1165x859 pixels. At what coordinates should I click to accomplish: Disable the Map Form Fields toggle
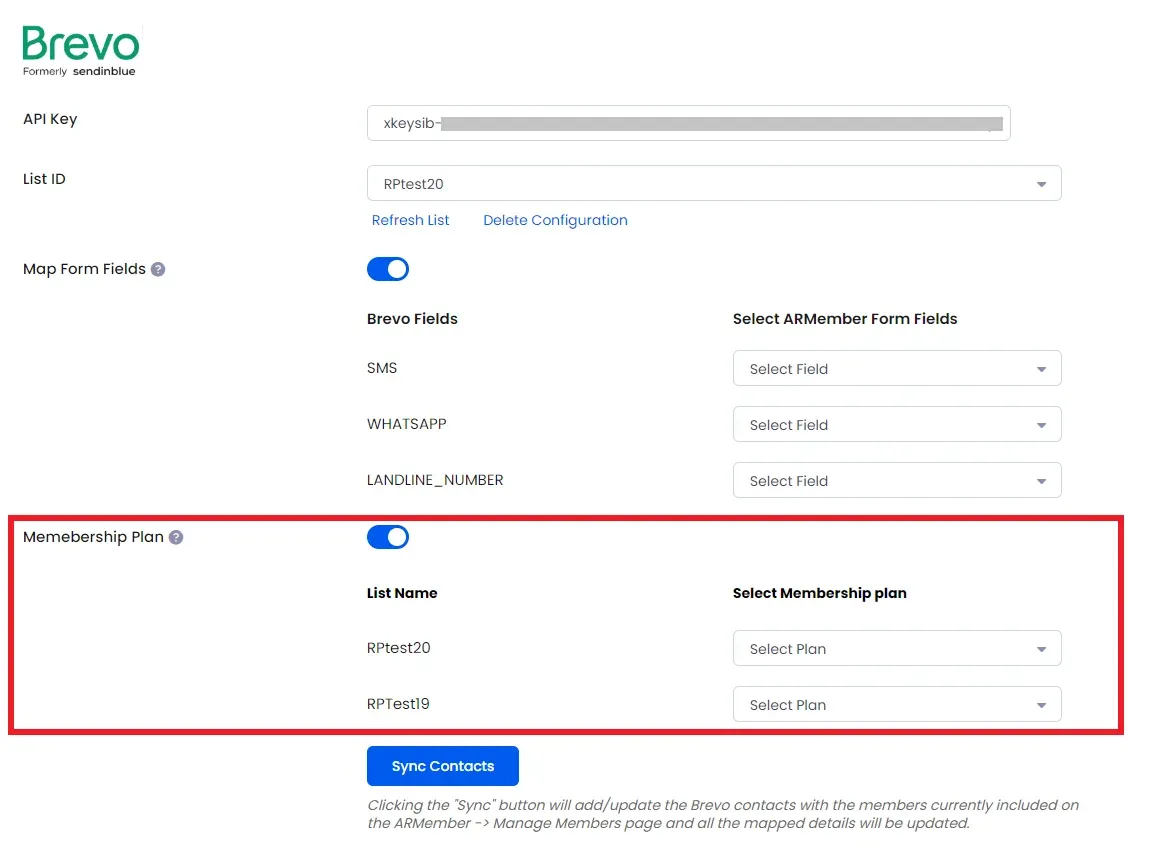(388, 269)
